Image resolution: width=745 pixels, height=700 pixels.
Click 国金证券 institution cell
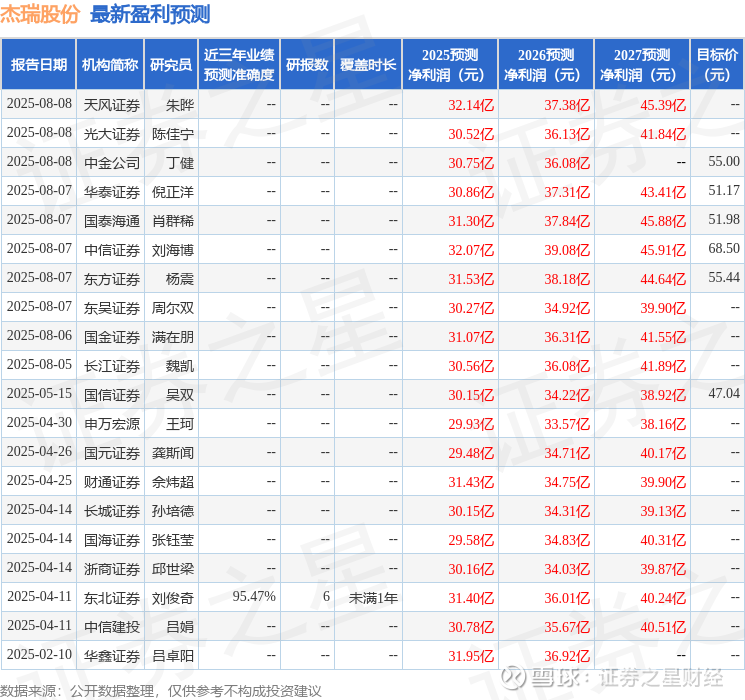[x=112, y=337]
